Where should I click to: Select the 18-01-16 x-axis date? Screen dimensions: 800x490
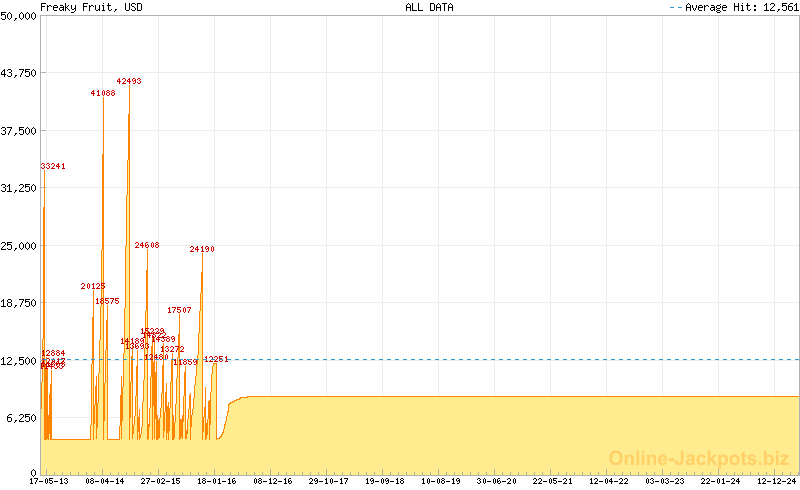pyautogui.click(x=216, y=481)
